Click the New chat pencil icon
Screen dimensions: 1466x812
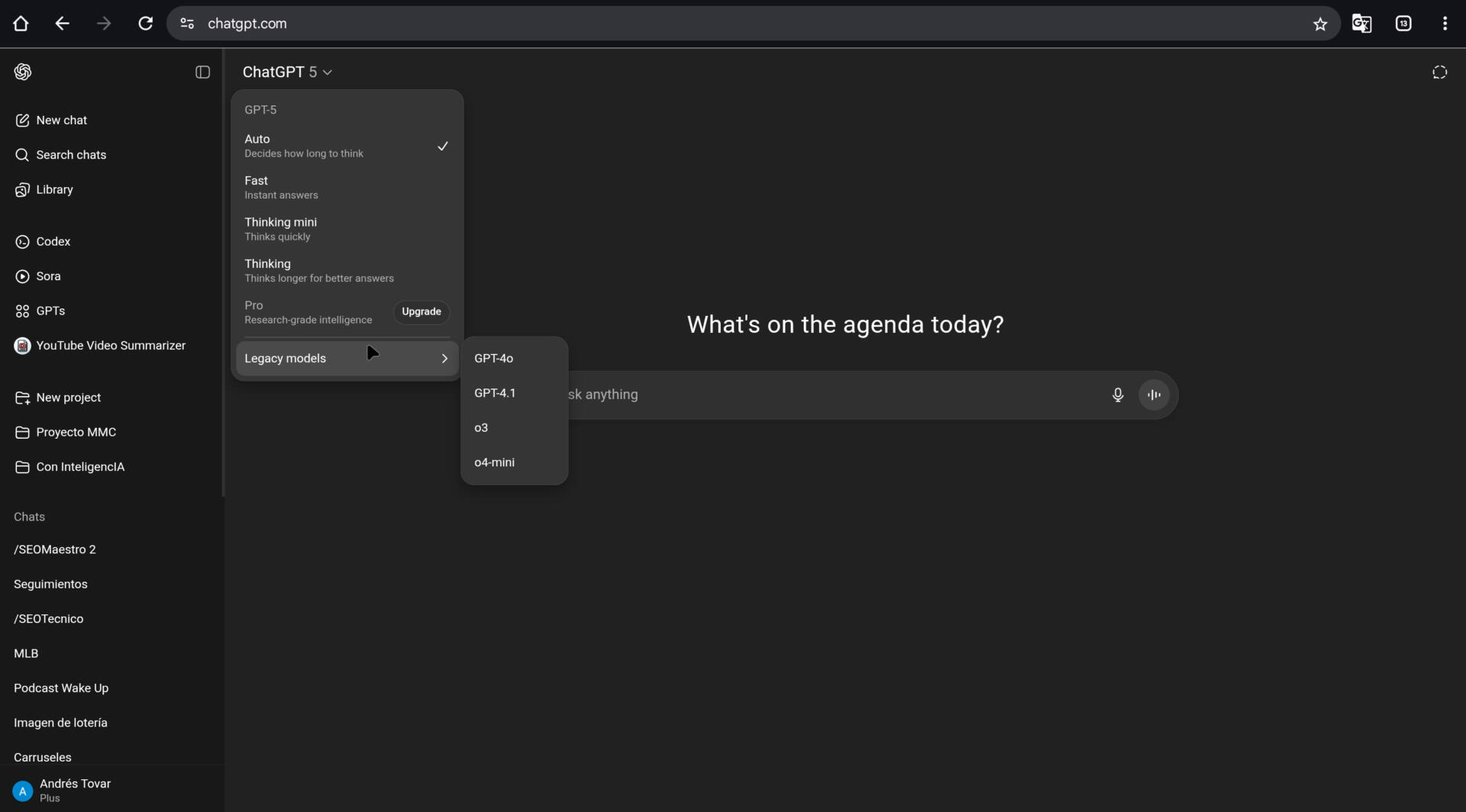click(x=22, y=121)
